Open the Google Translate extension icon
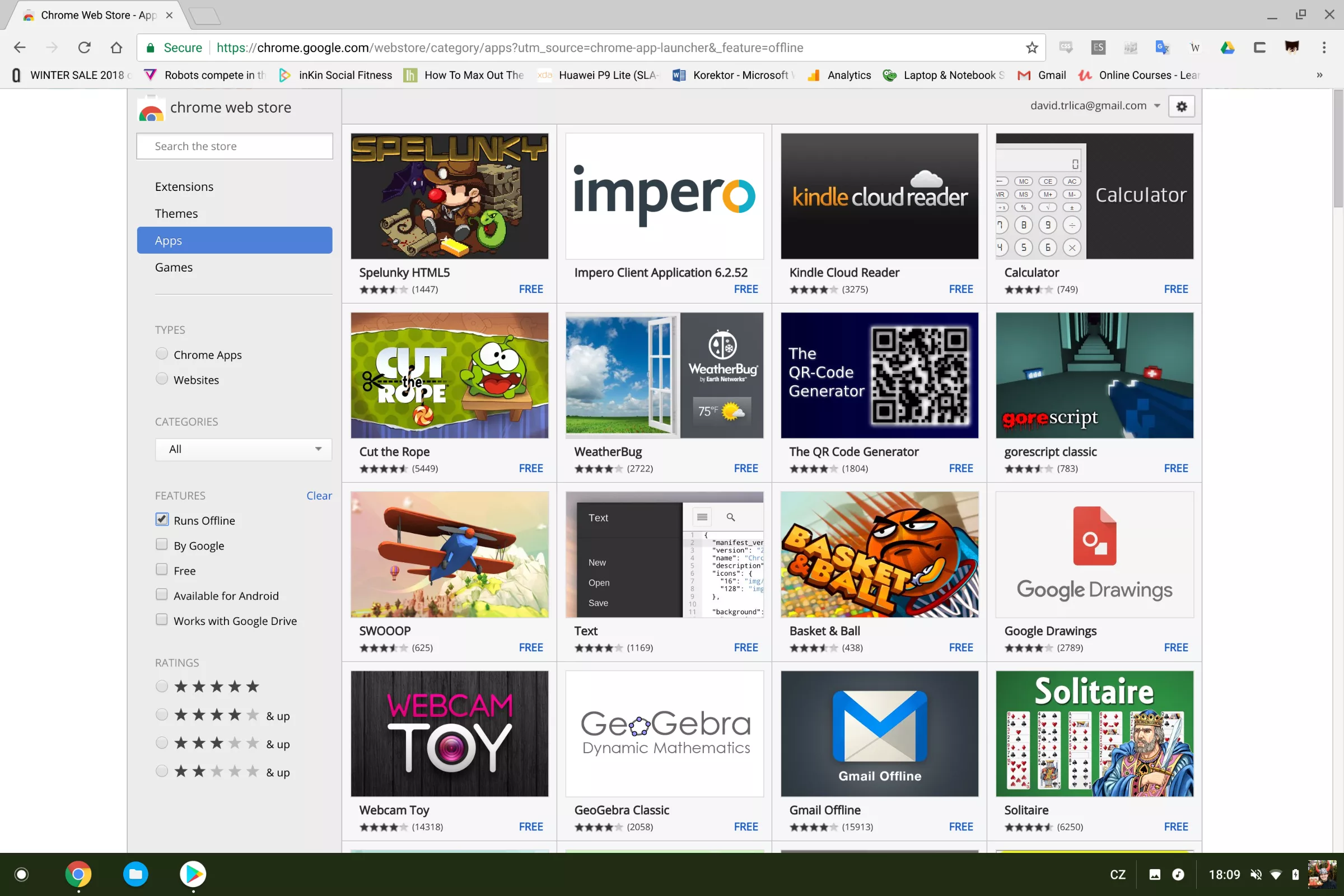 pos(1161,48)
